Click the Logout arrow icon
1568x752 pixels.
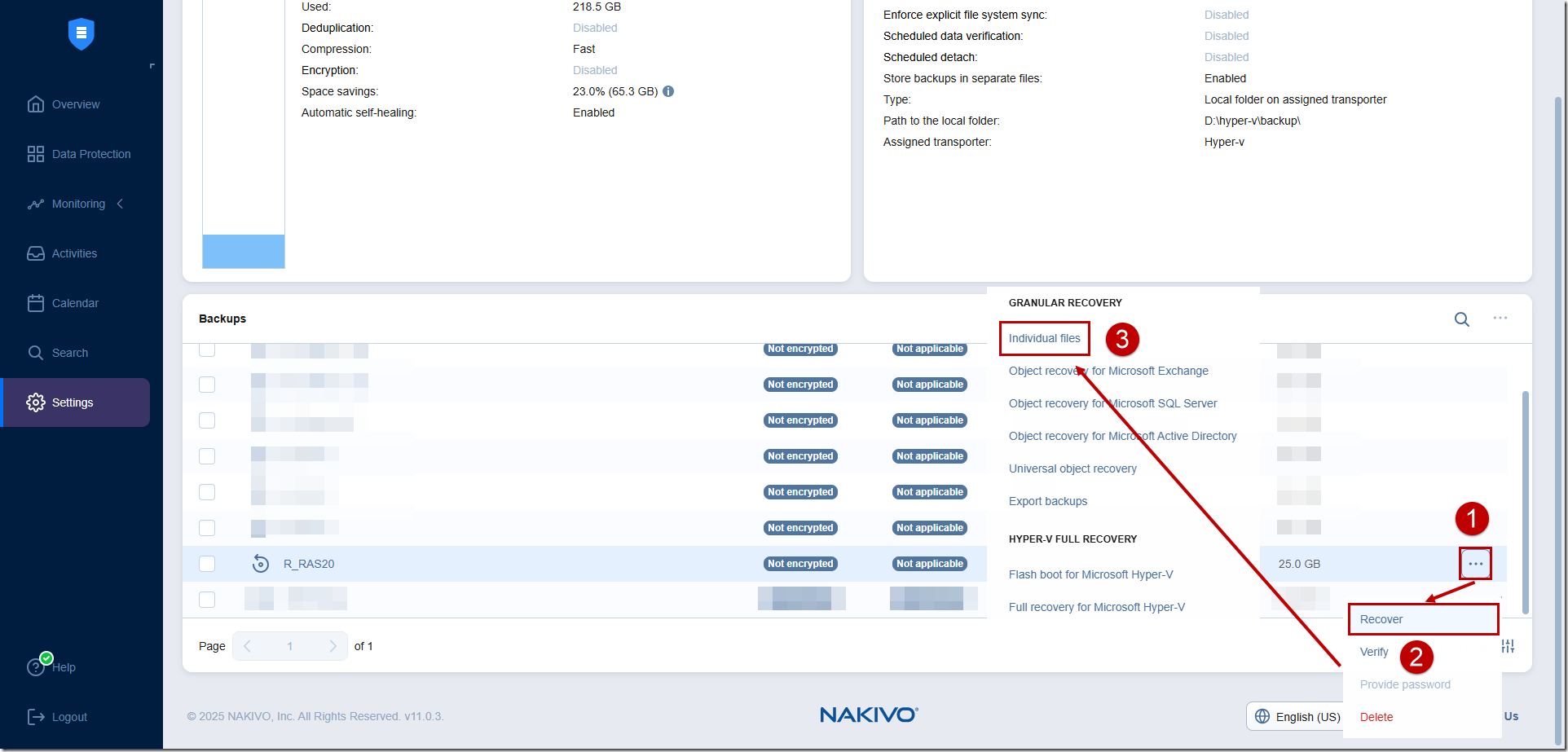(36, 717)
